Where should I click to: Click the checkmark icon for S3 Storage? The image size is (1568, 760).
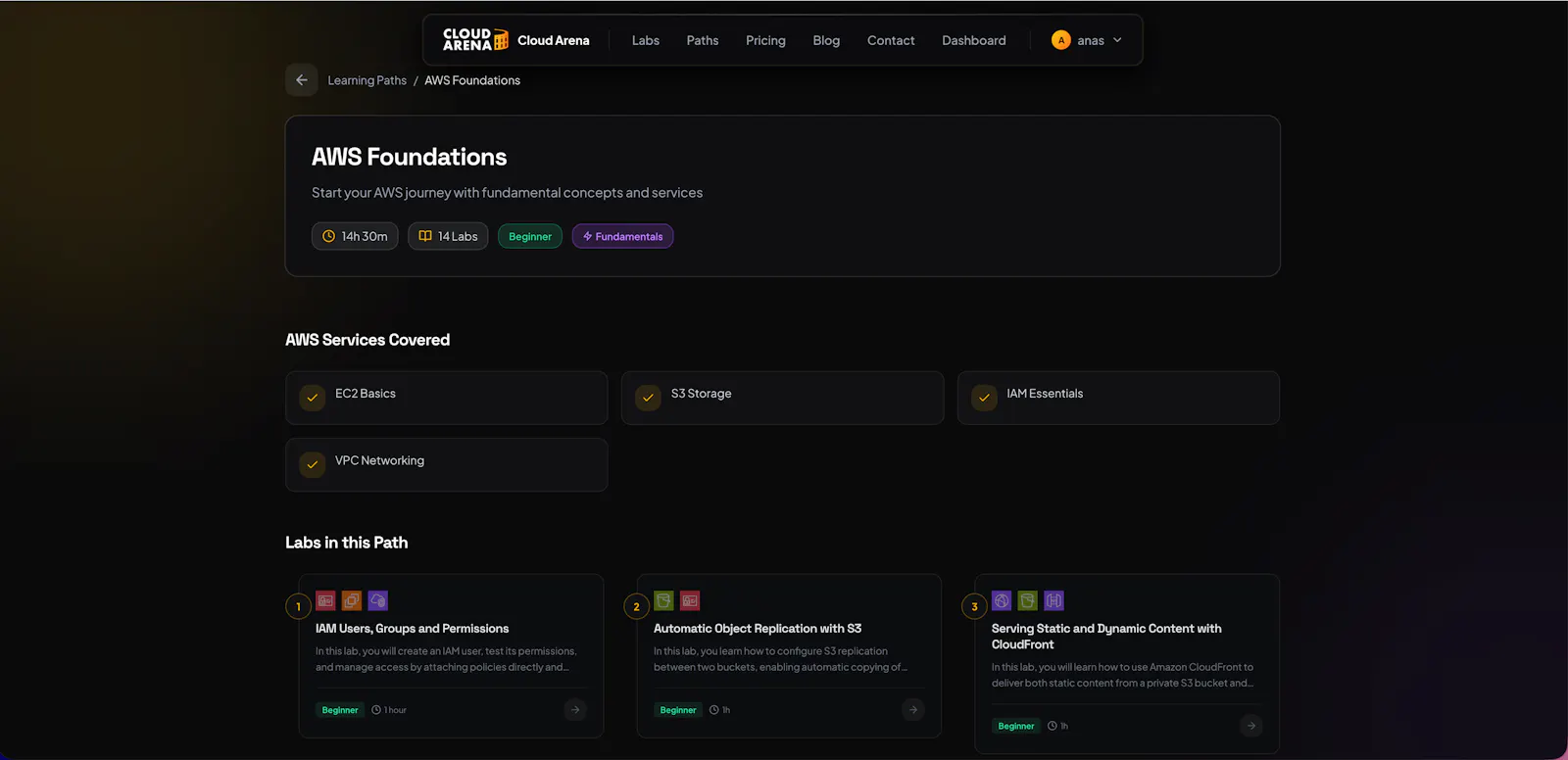pos(648,398)
